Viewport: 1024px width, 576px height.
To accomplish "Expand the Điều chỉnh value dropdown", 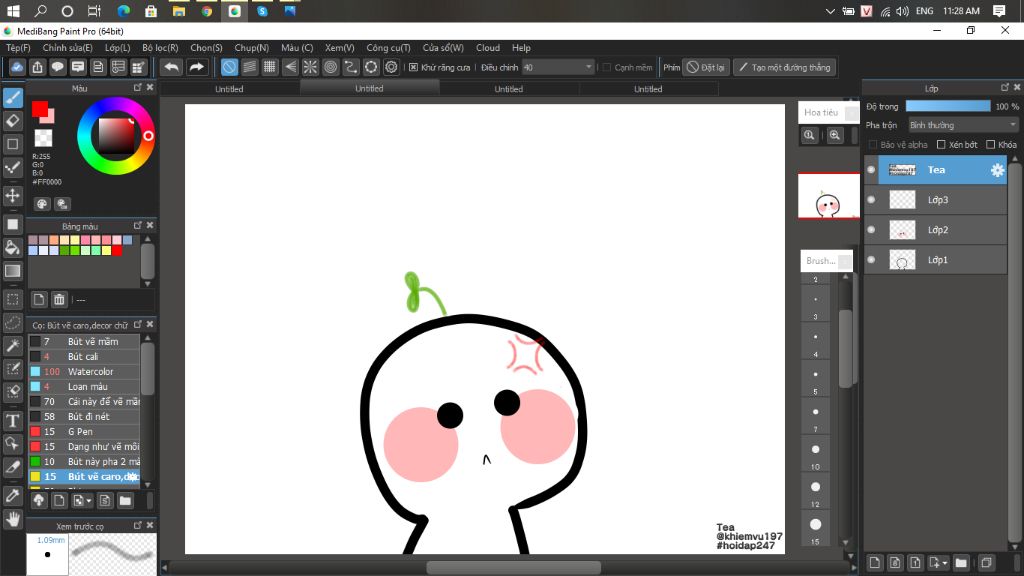I will coord(588,67).
